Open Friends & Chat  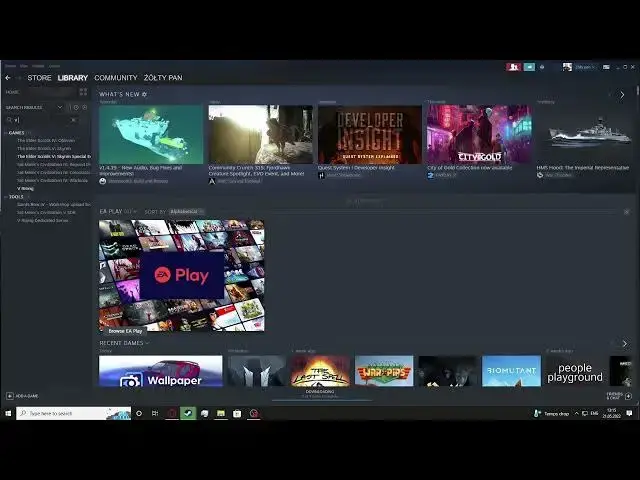pos(619,396)
